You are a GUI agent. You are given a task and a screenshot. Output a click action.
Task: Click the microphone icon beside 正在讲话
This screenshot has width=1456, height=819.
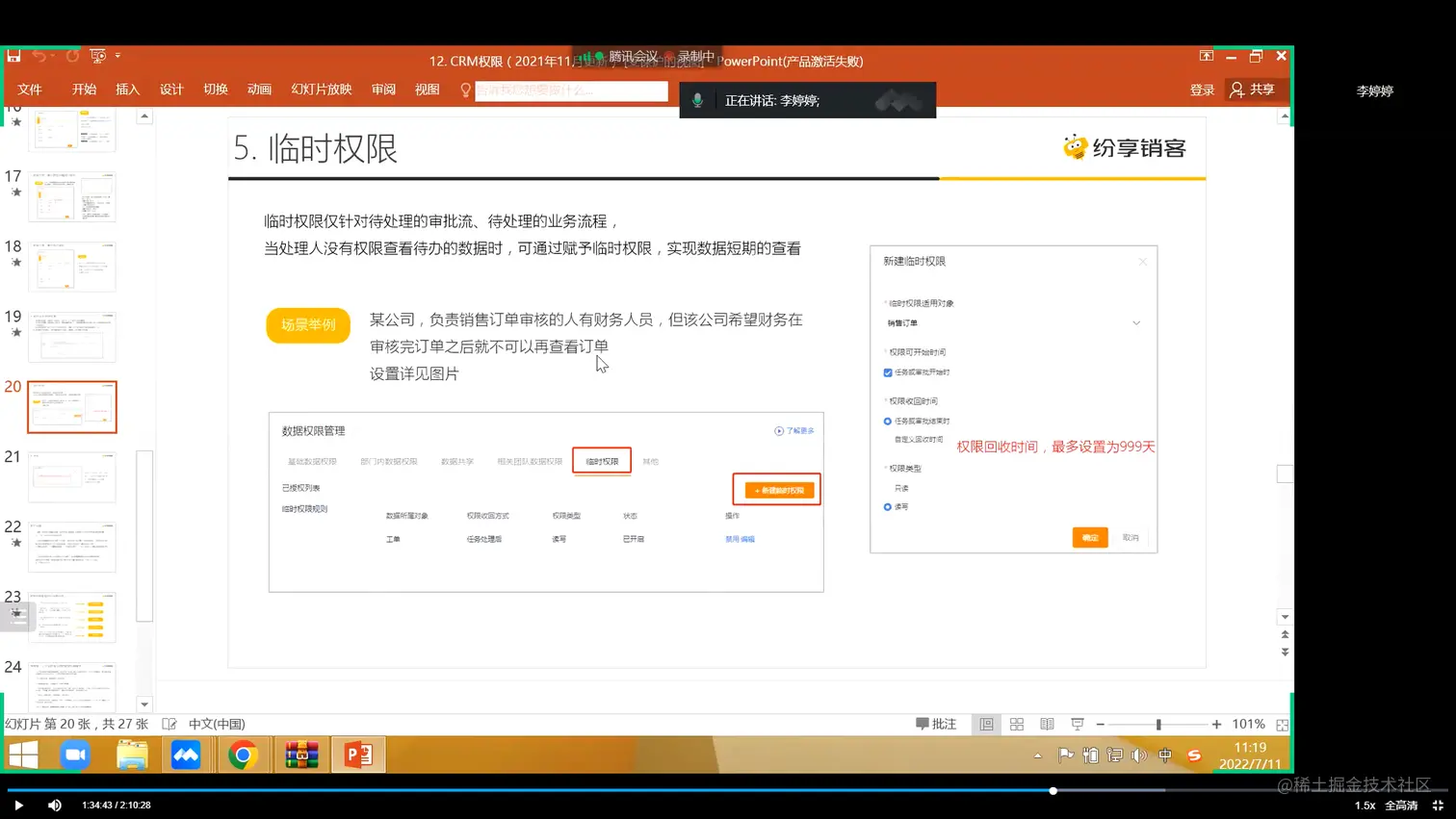(697, 100)
